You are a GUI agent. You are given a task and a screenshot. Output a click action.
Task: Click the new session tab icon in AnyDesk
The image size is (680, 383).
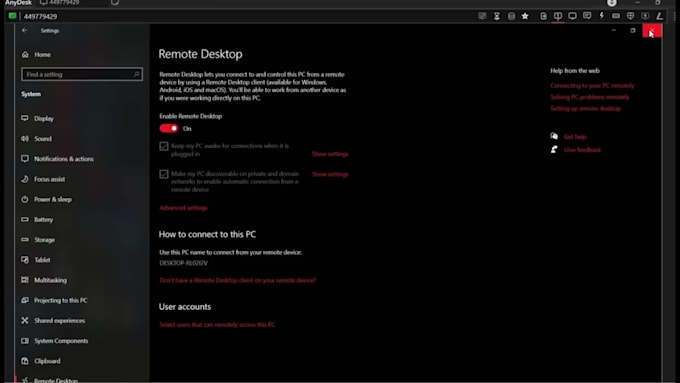[114, 3]
